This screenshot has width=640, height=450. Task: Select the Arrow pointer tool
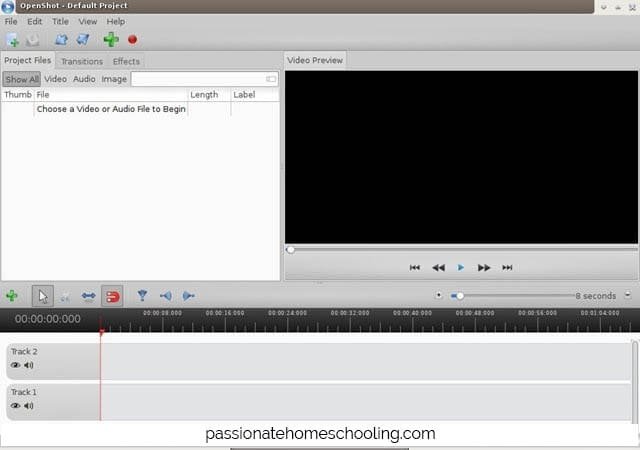(43, 296)
